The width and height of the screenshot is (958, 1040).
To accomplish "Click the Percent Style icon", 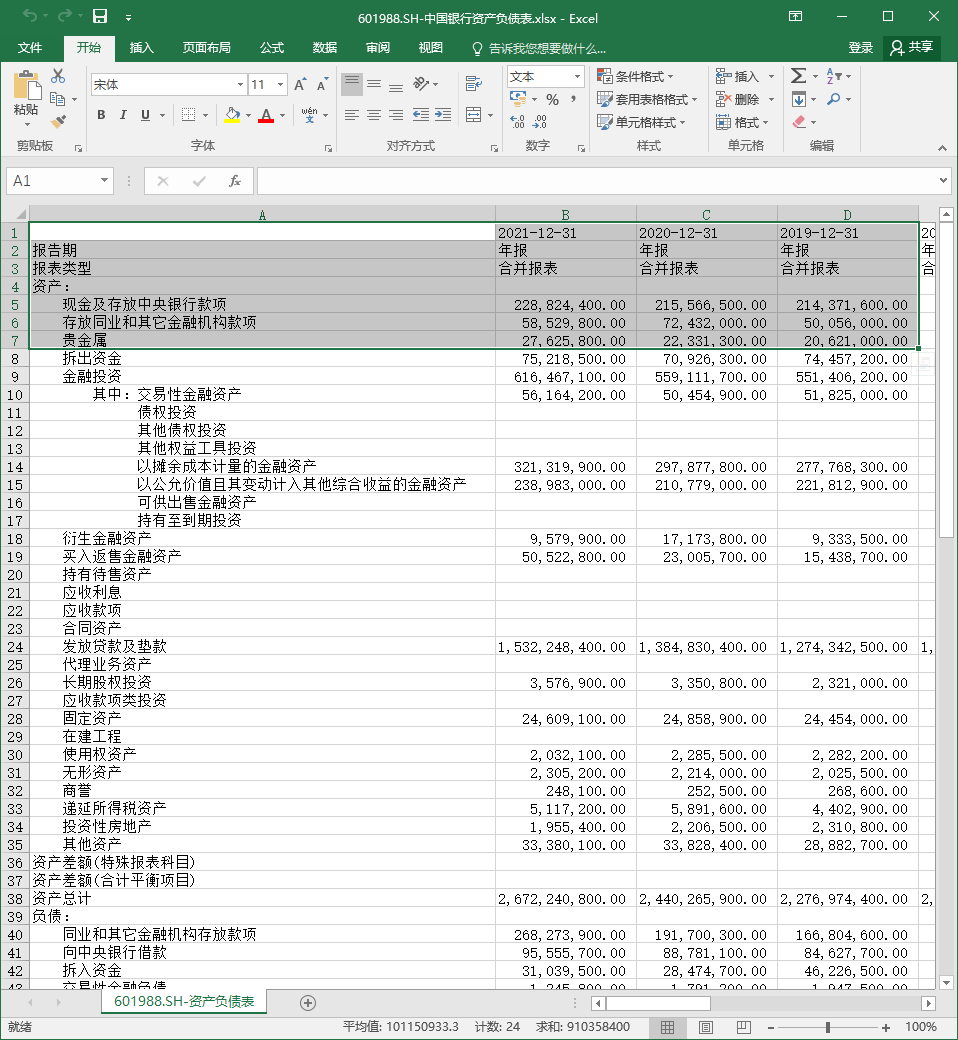I will [553, 99].
